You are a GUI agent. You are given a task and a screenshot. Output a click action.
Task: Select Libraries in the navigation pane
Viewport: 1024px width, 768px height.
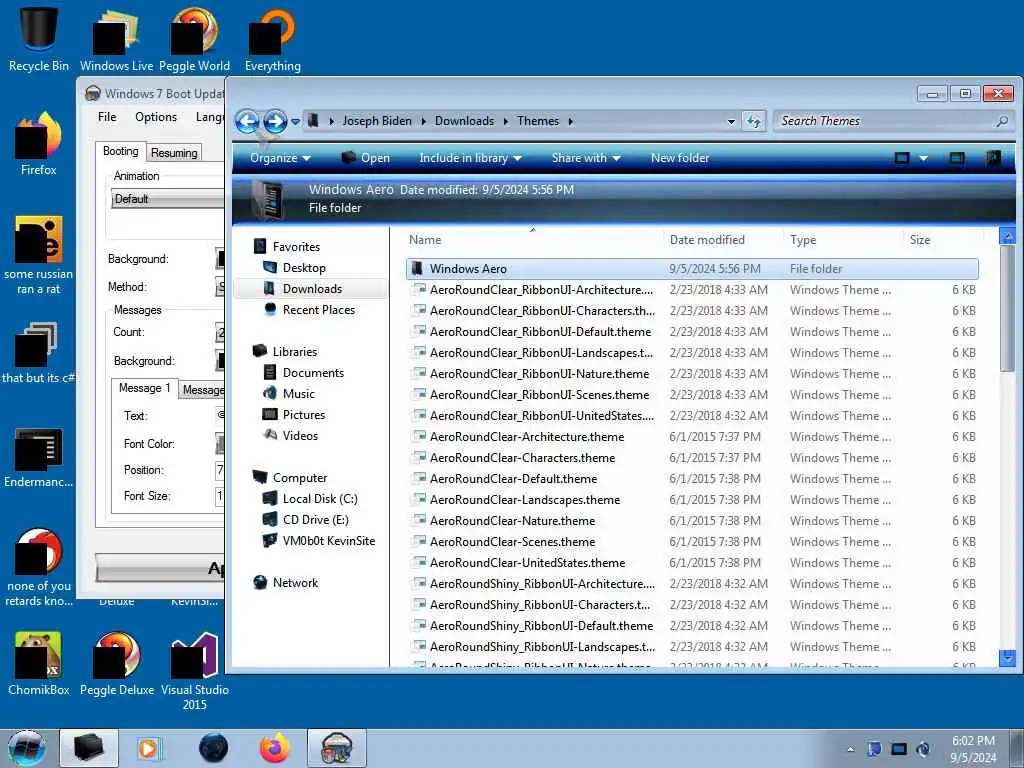[295, 351]
